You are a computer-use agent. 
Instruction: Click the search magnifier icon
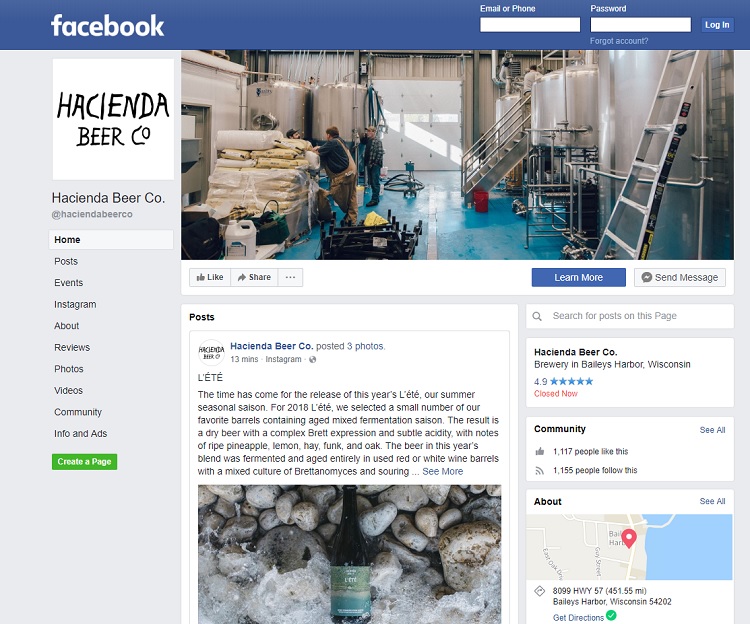(537, 317)
